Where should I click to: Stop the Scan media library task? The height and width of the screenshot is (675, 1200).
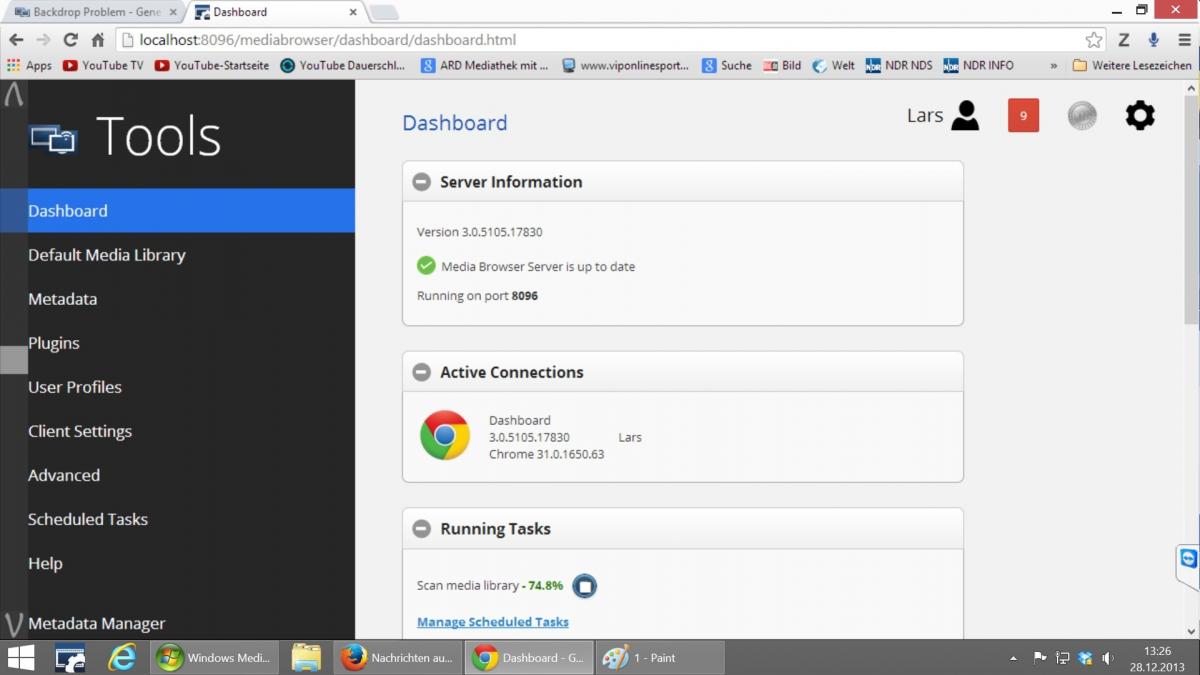585,586
